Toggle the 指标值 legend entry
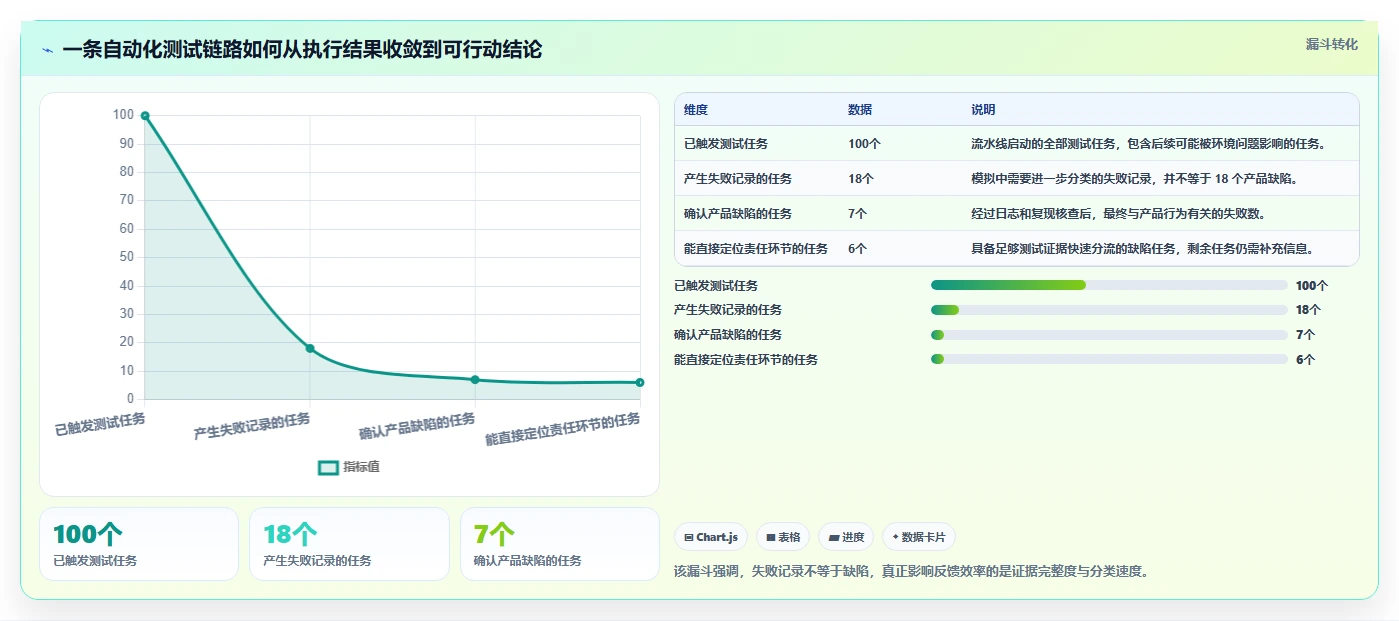The width and height of the screenshot is (1399, 621). [349, 467]
